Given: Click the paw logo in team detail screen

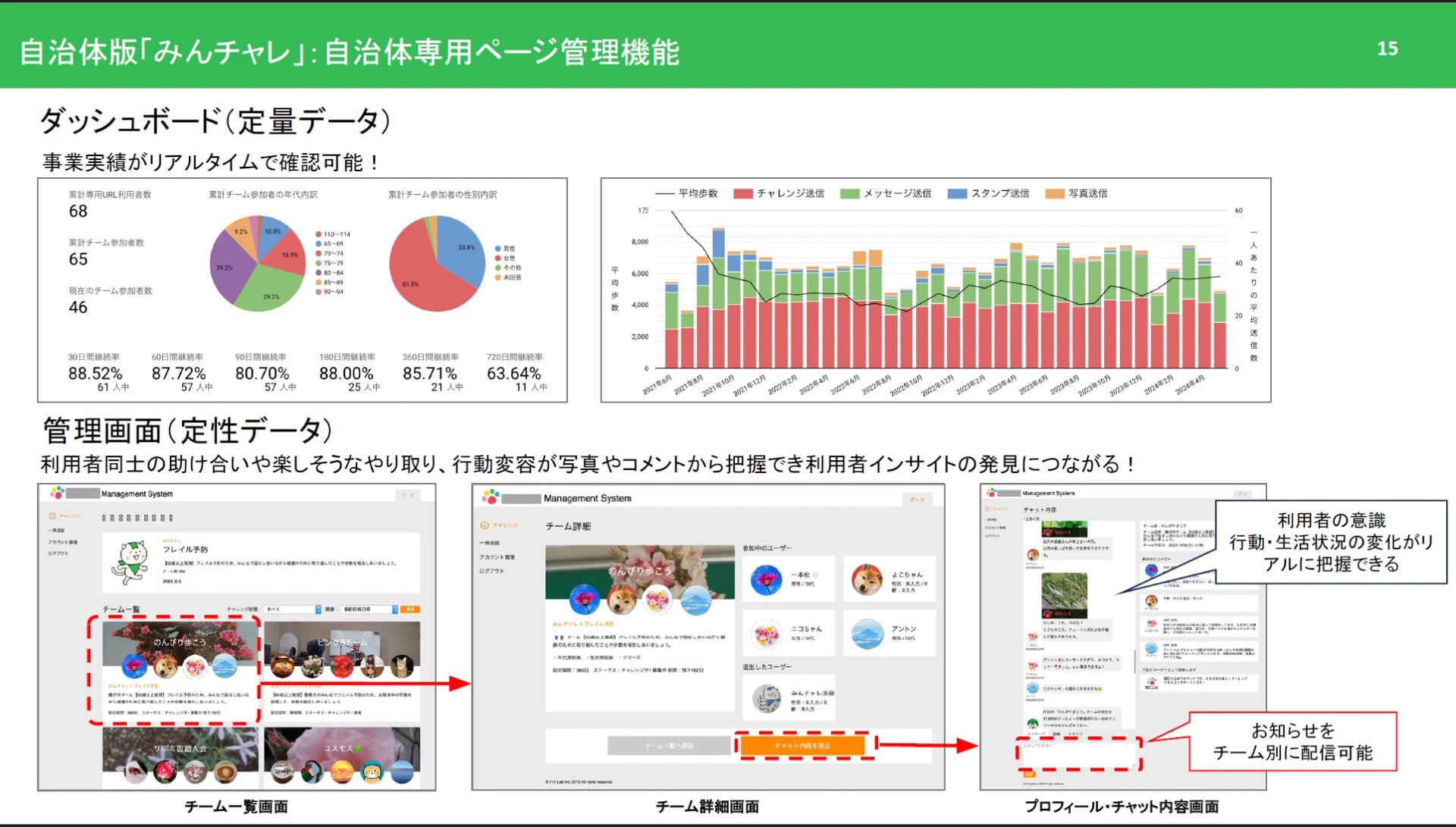Looking at the screenshot, I should coord(491,497).
